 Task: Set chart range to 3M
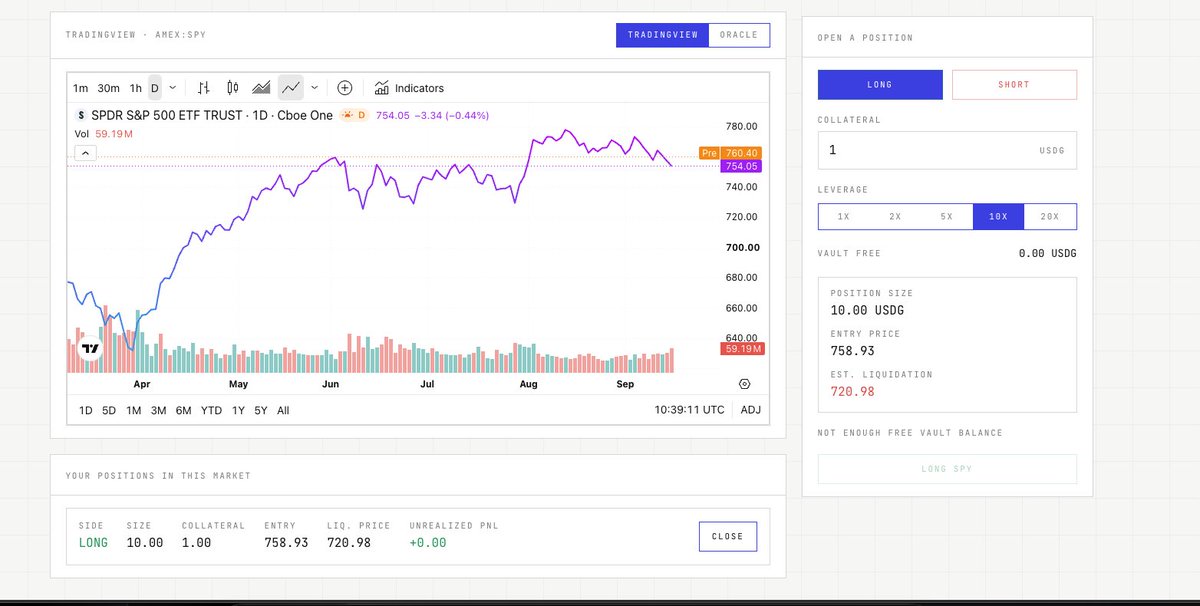[158, 410]
